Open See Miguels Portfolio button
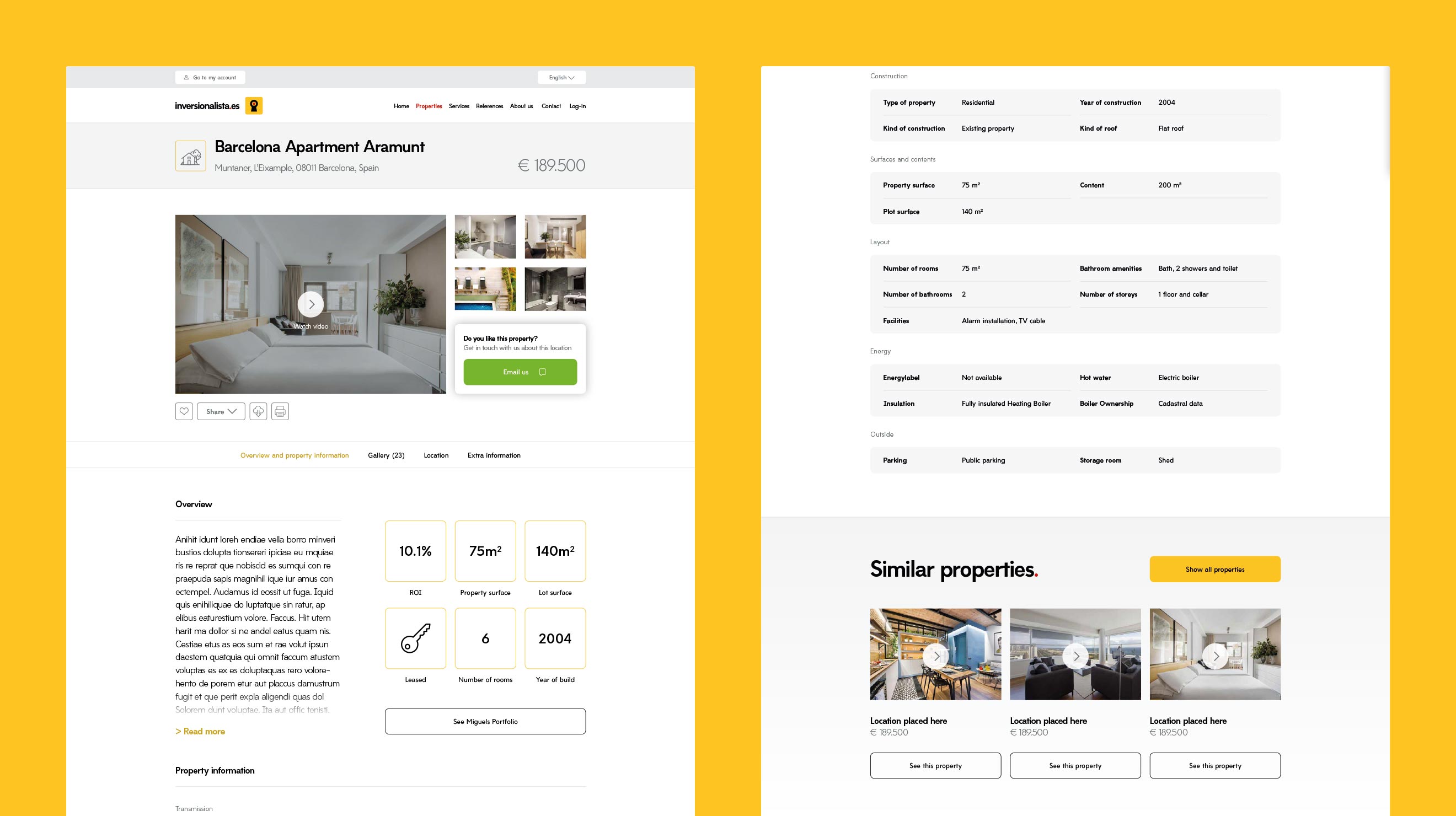 tap(485, 722)
